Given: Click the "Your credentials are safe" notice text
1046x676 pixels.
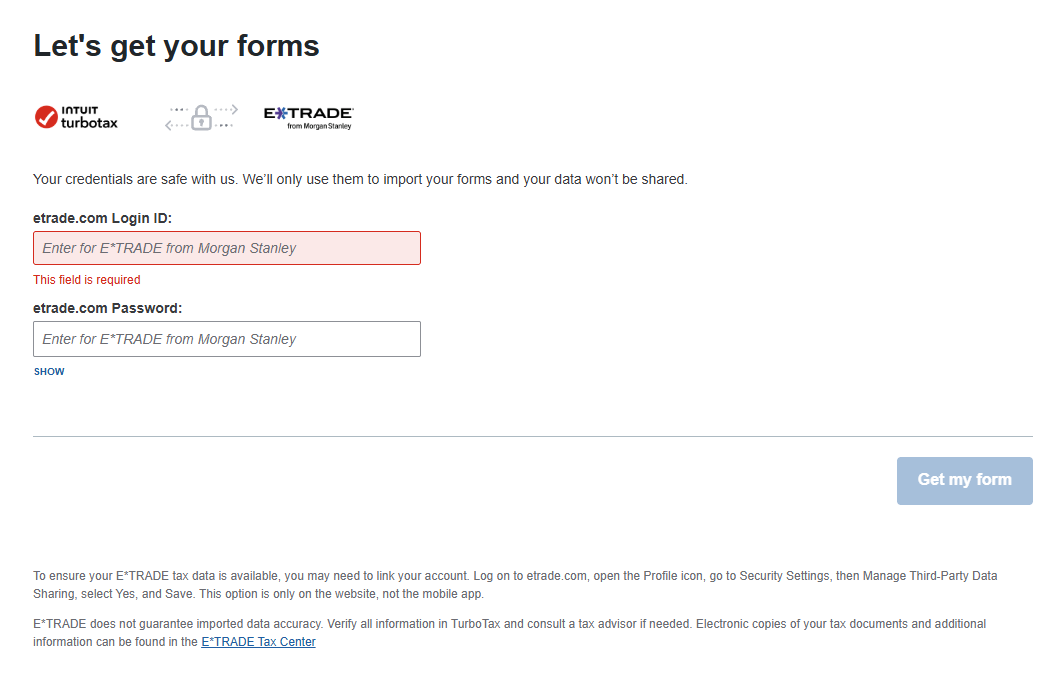Looking at the screenshot, I should (360, 180).
